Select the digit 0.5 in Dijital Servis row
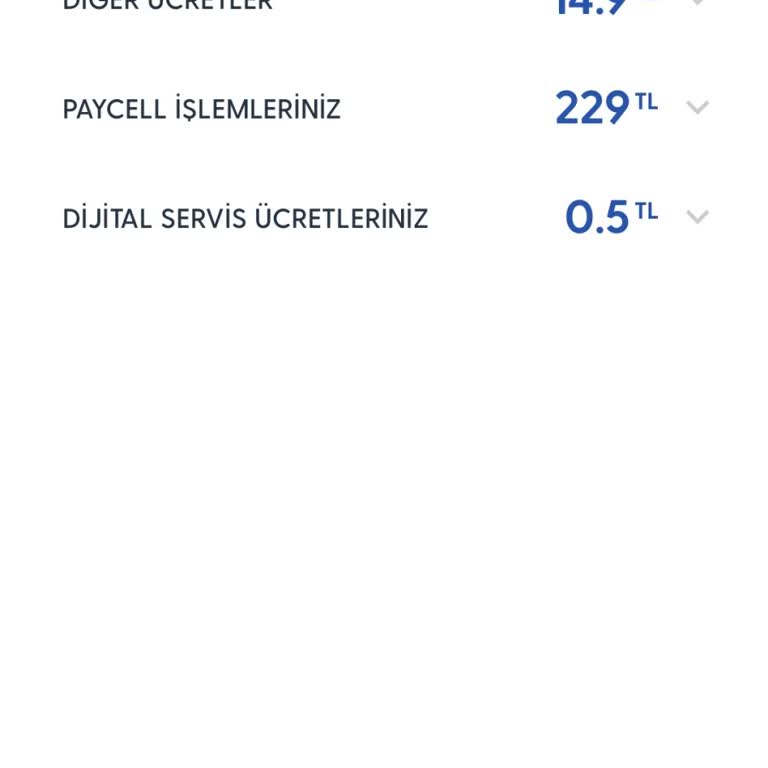768x768 pixels. (x=597, y=216)
